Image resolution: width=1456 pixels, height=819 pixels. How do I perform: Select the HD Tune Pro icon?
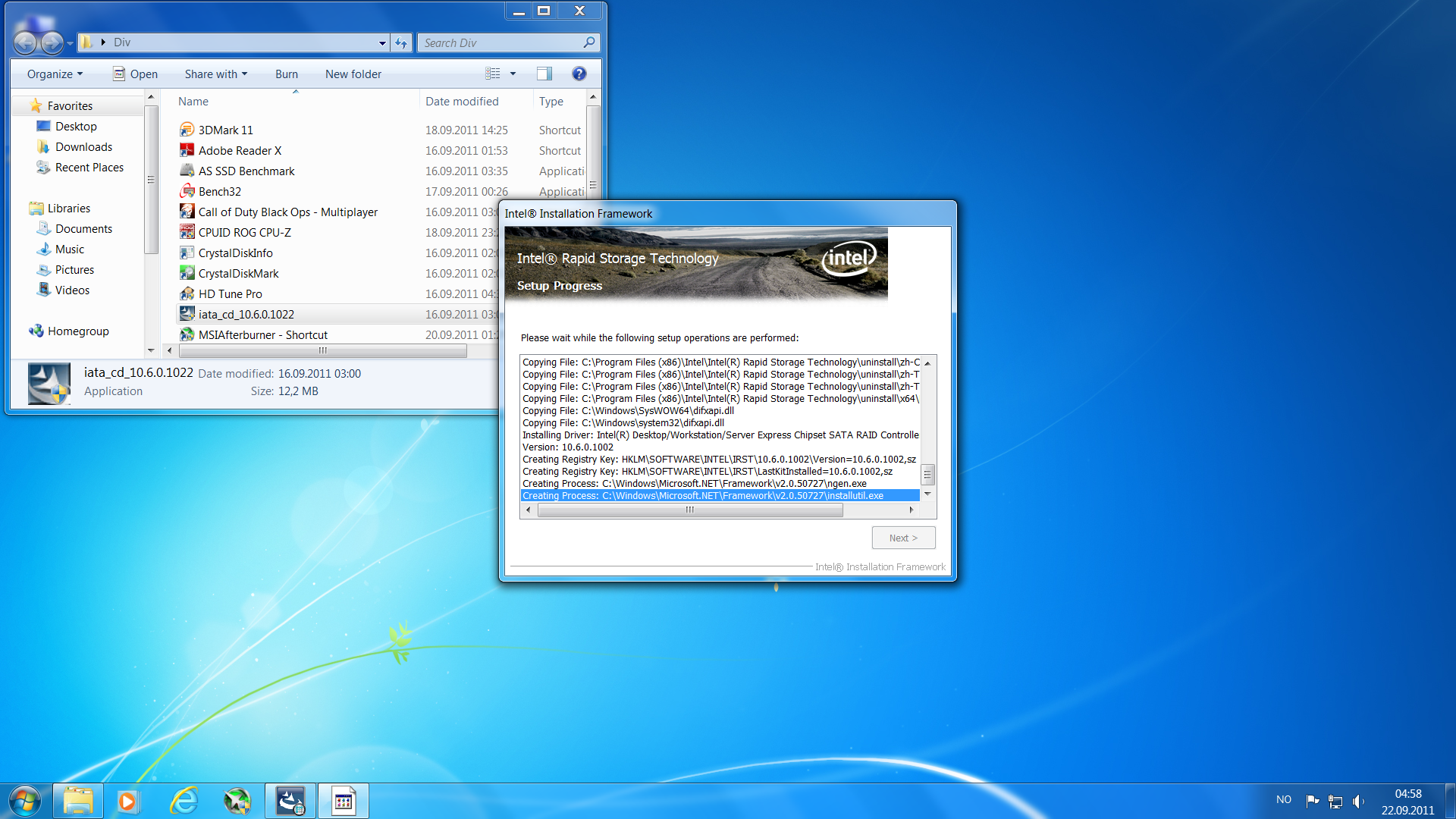coord(187,293)
